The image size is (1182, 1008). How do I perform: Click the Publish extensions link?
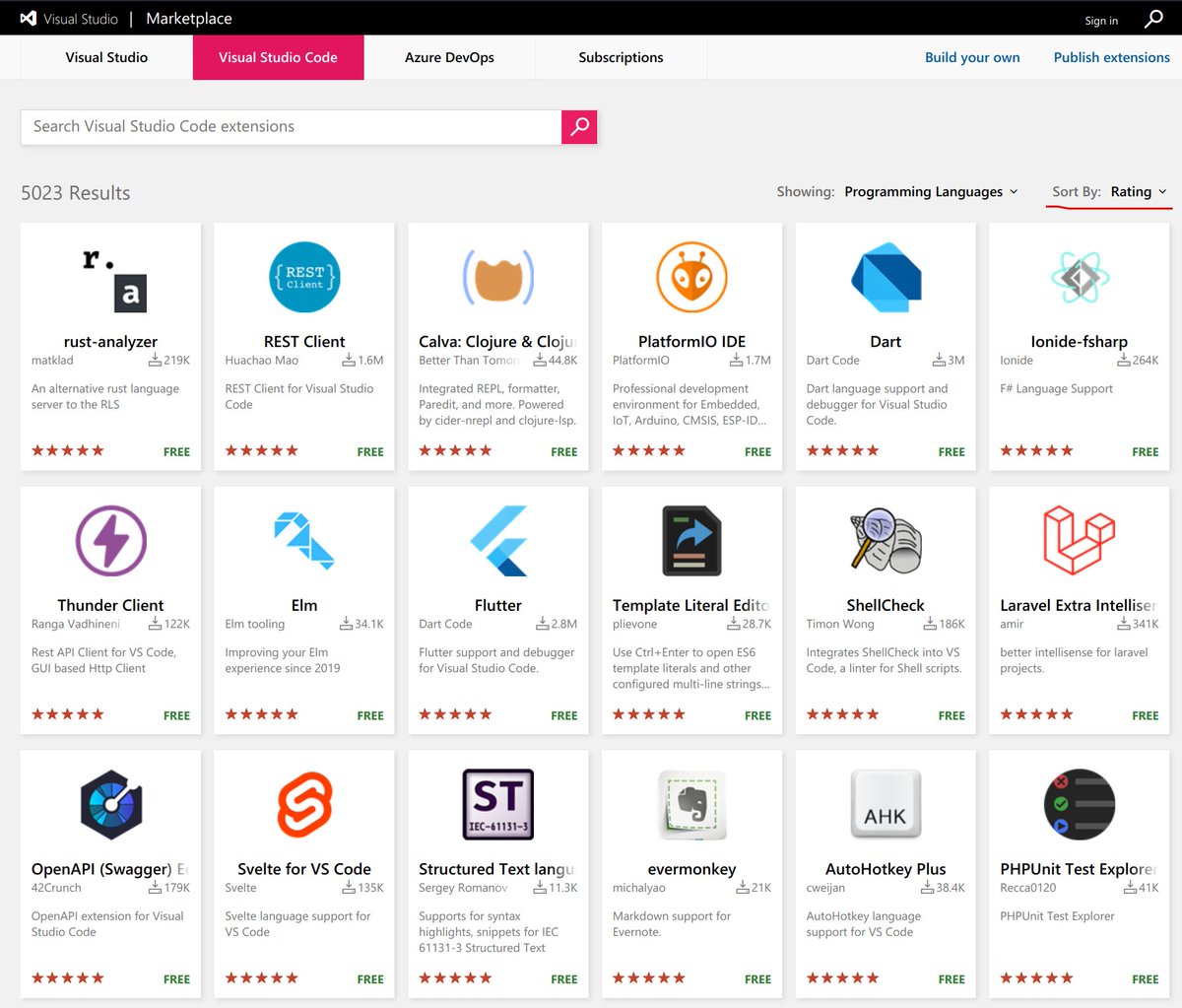pyautogui.click(x=1111, y=57)
